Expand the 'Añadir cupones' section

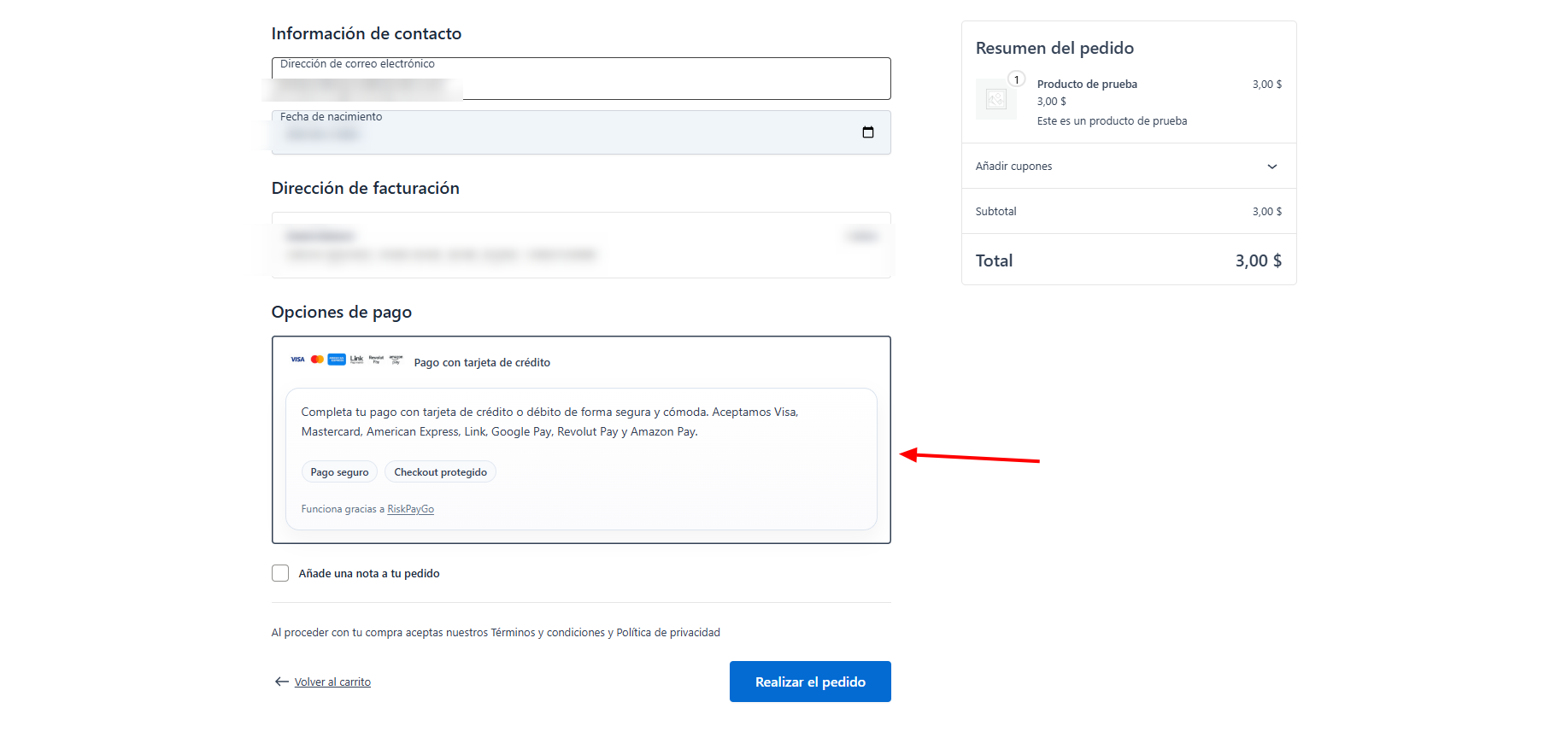tap(1013, 167)
